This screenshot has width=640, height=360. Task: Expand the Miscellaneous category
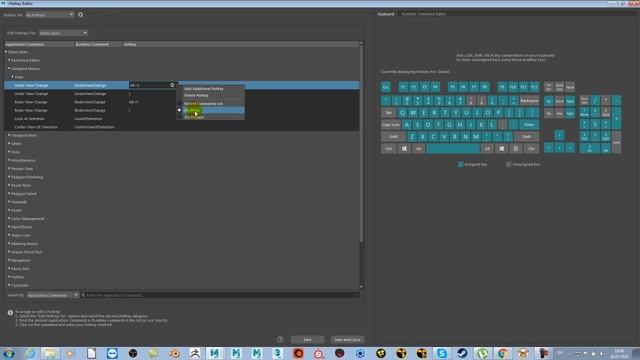[x=9, y=160]
